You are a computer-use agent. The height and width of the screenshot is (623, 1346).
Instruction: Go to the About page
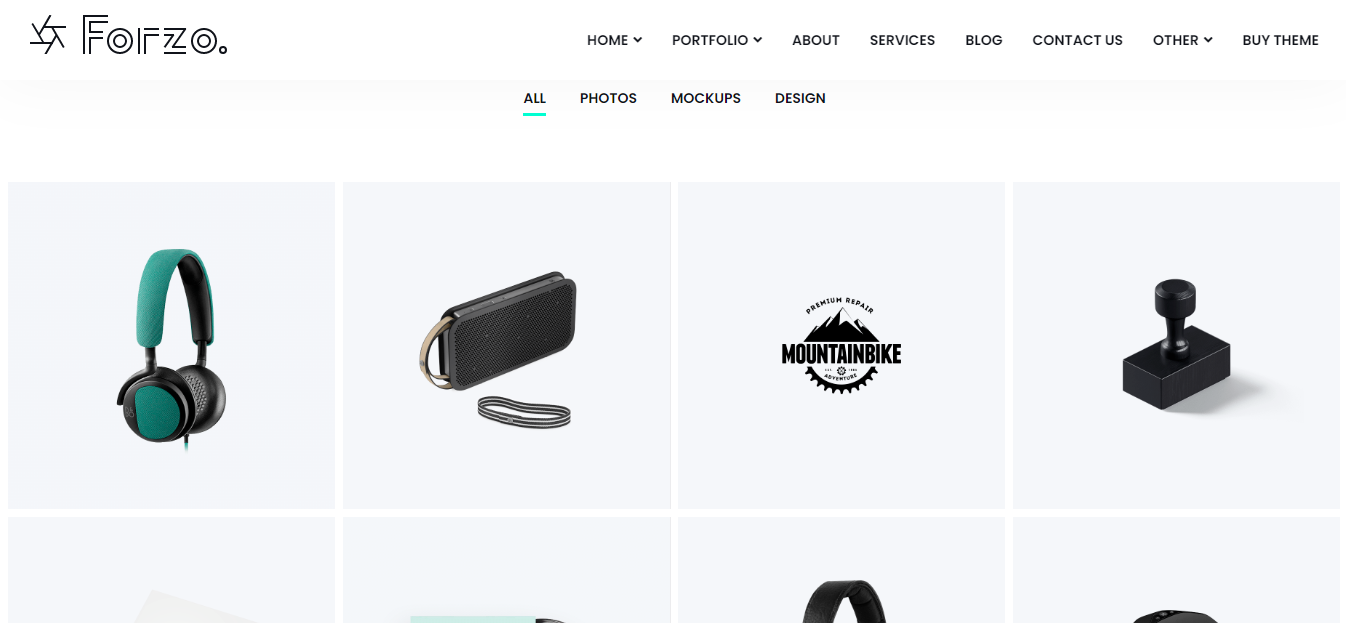(816, 40)
